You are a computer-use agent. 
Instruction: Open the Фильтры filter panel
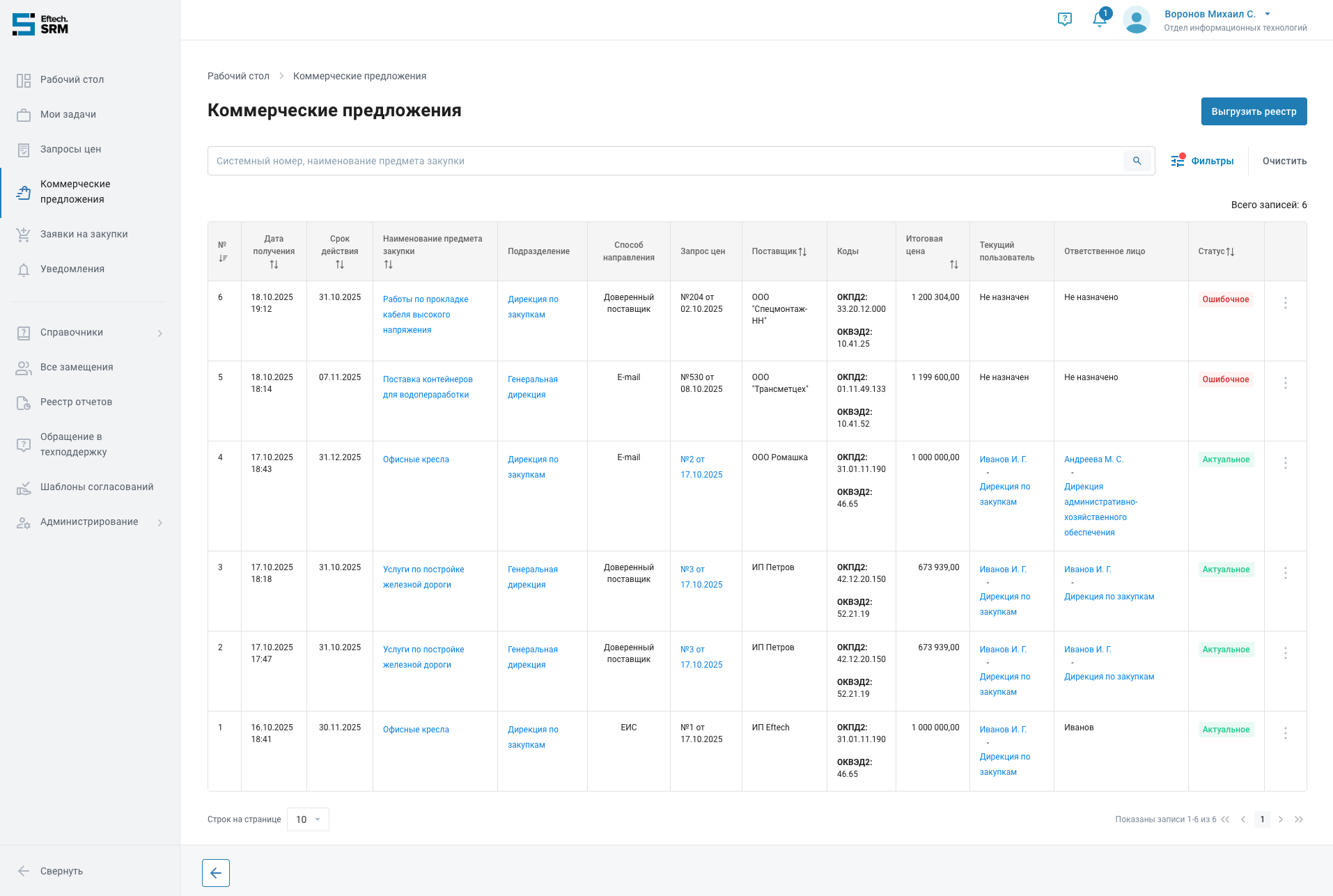(x=1203, y=161)
